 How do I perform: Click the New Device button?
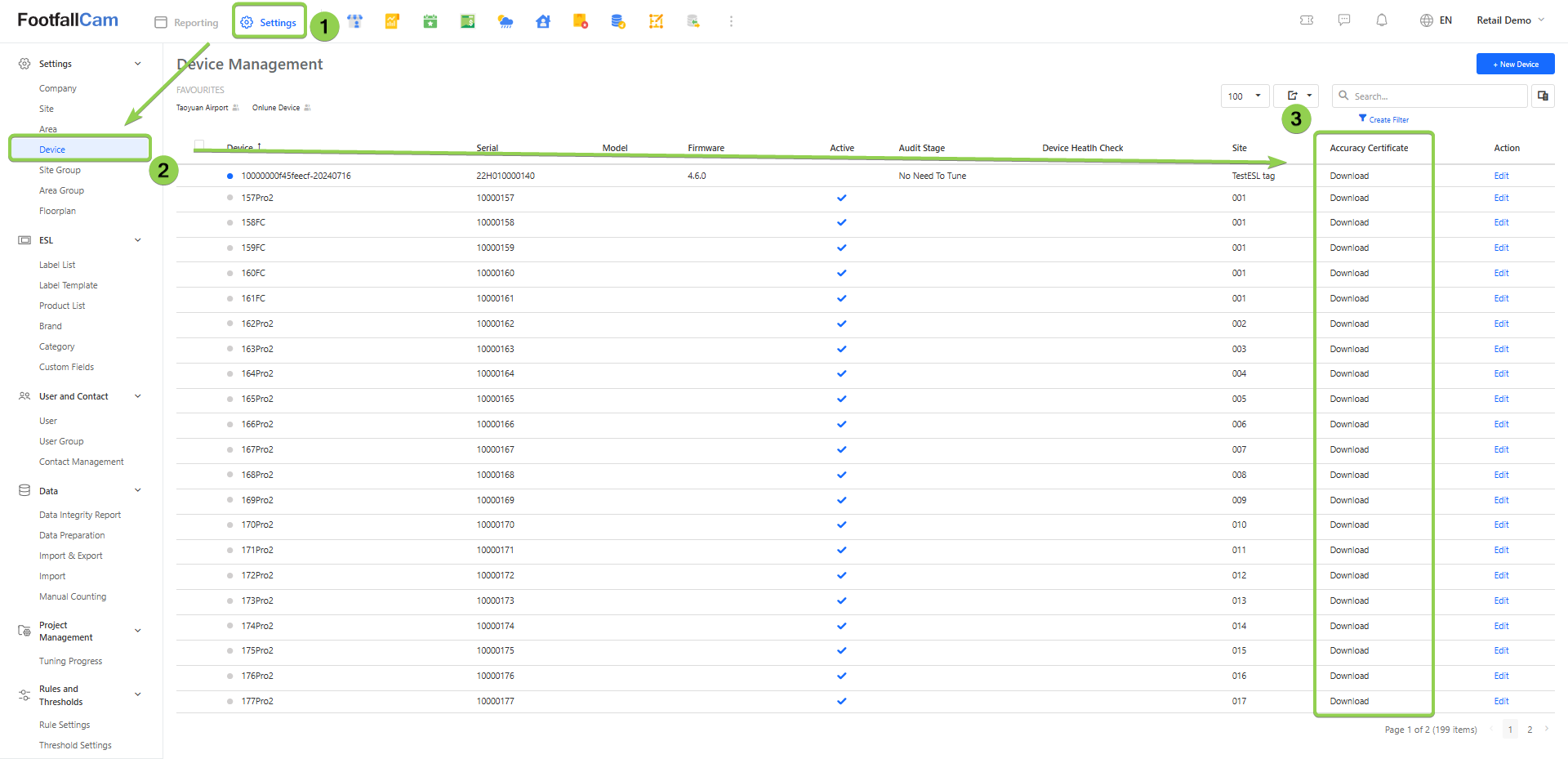click(x=1515, y=64)
